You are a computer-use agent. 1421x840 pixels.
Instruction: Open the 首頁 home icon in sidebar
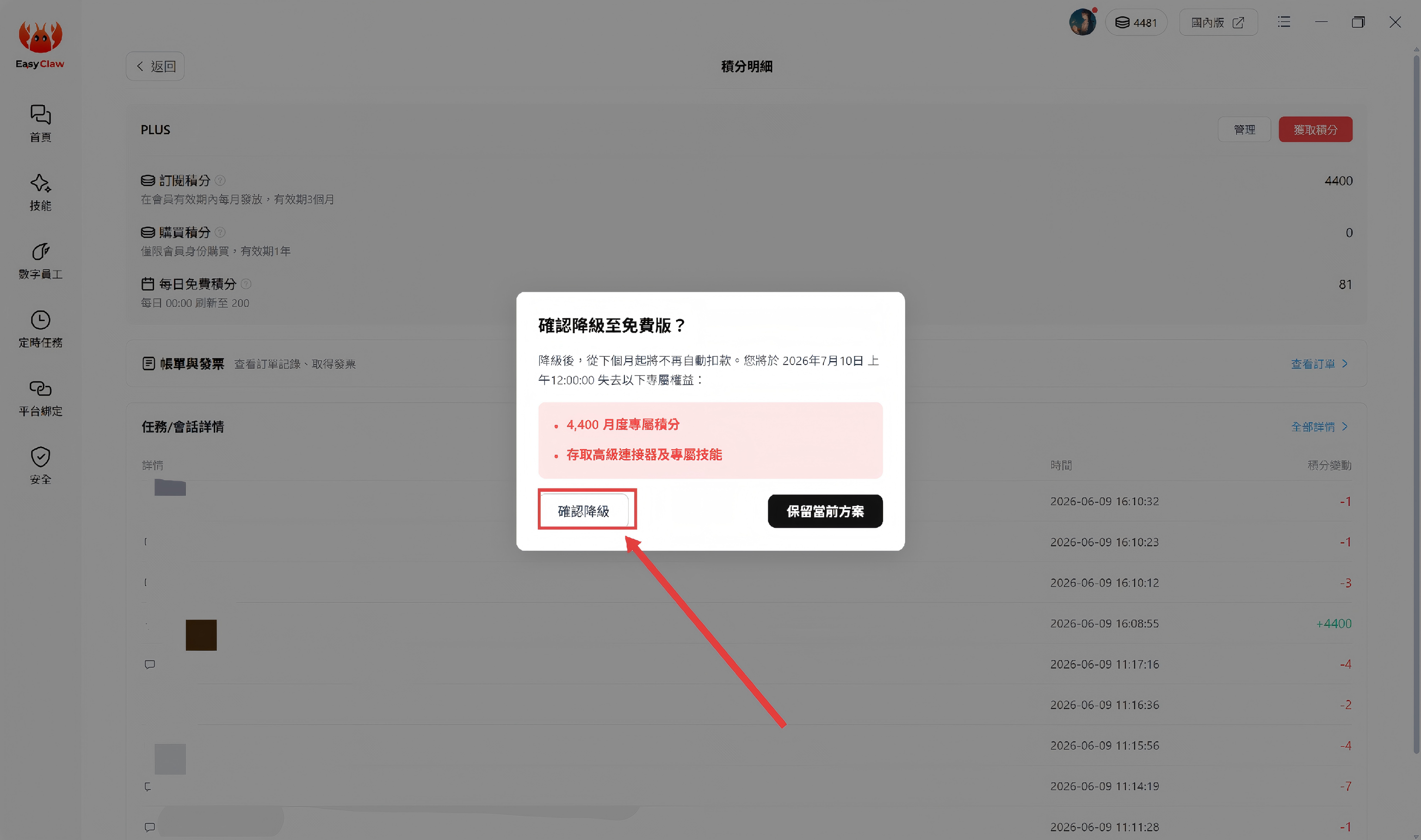pyautogui.click(x=40, y=123)
